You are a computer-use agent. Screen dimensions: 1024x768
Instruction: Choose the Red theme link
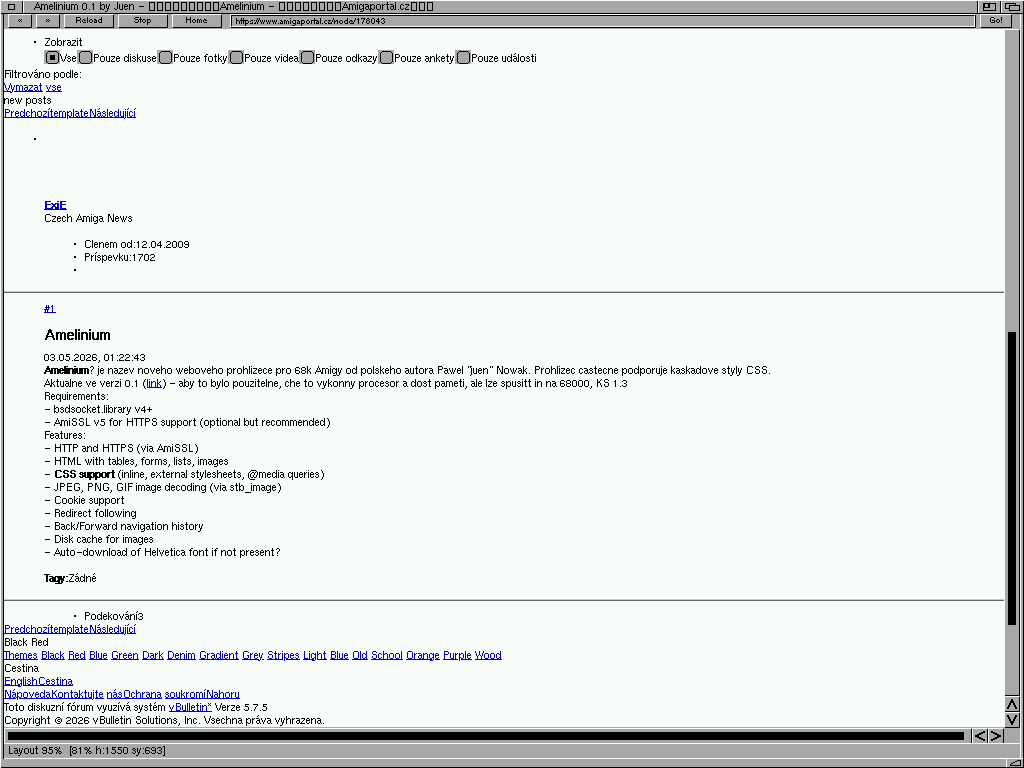pos(77,655)
